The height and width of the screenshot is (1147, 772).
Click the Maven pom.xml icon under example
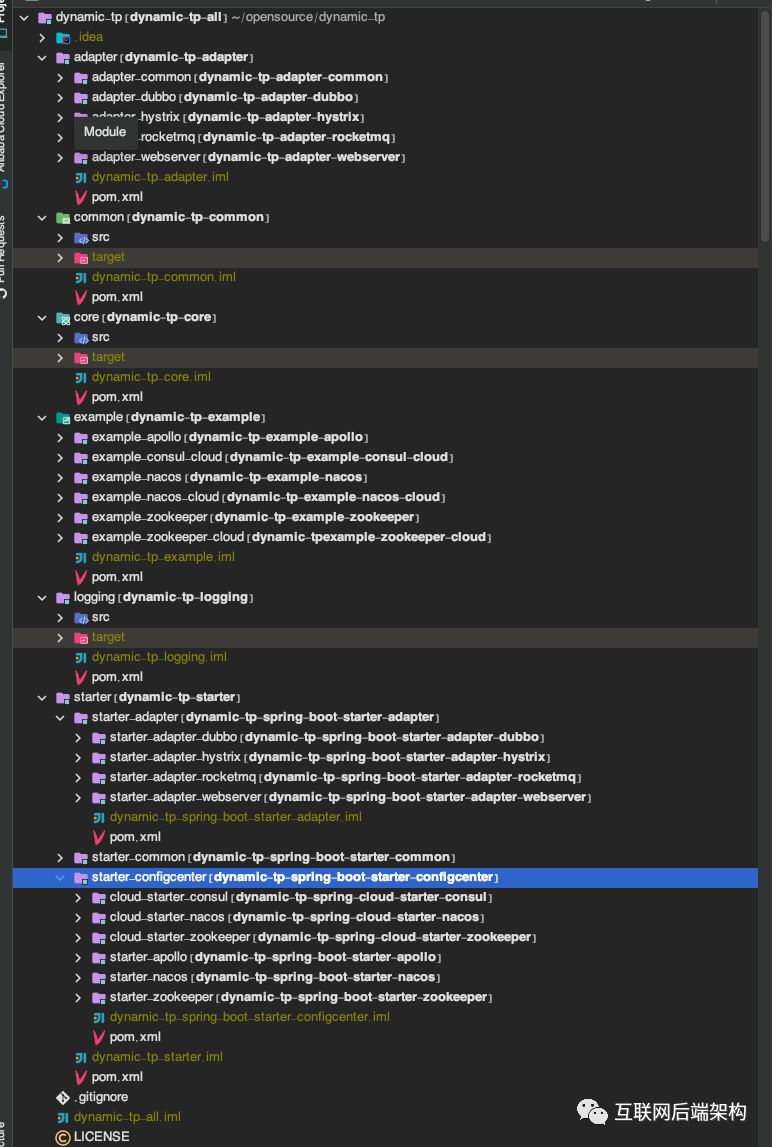click(80, 577)
